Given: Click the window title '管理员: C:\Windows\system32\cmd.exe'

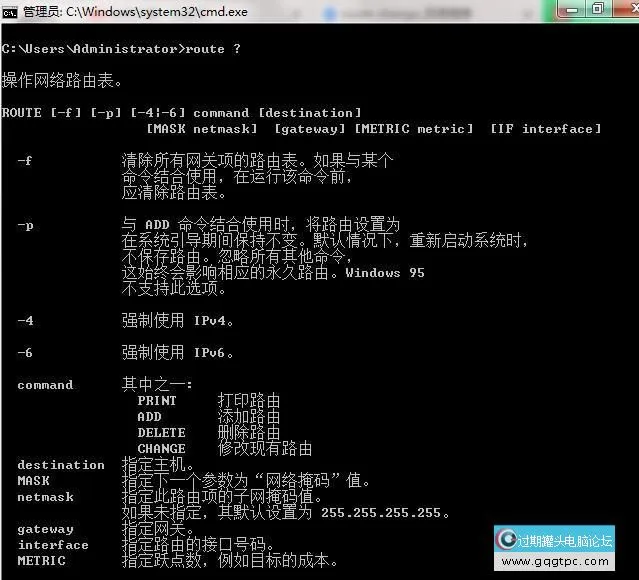Looking at the screenshot, I should tap(135, 12).
